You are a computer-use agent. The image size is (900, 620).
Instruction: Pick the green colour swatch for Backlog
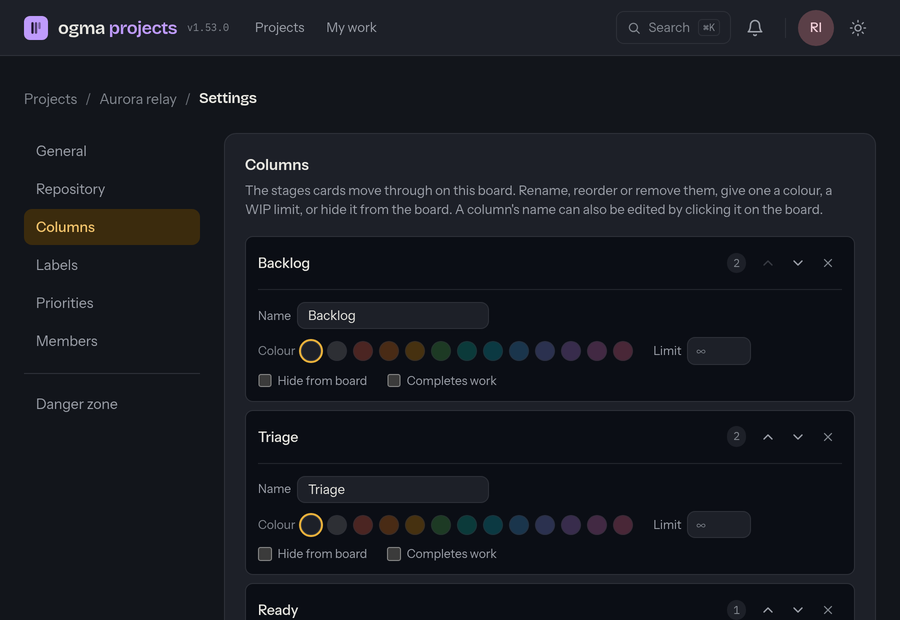point(441,351)
